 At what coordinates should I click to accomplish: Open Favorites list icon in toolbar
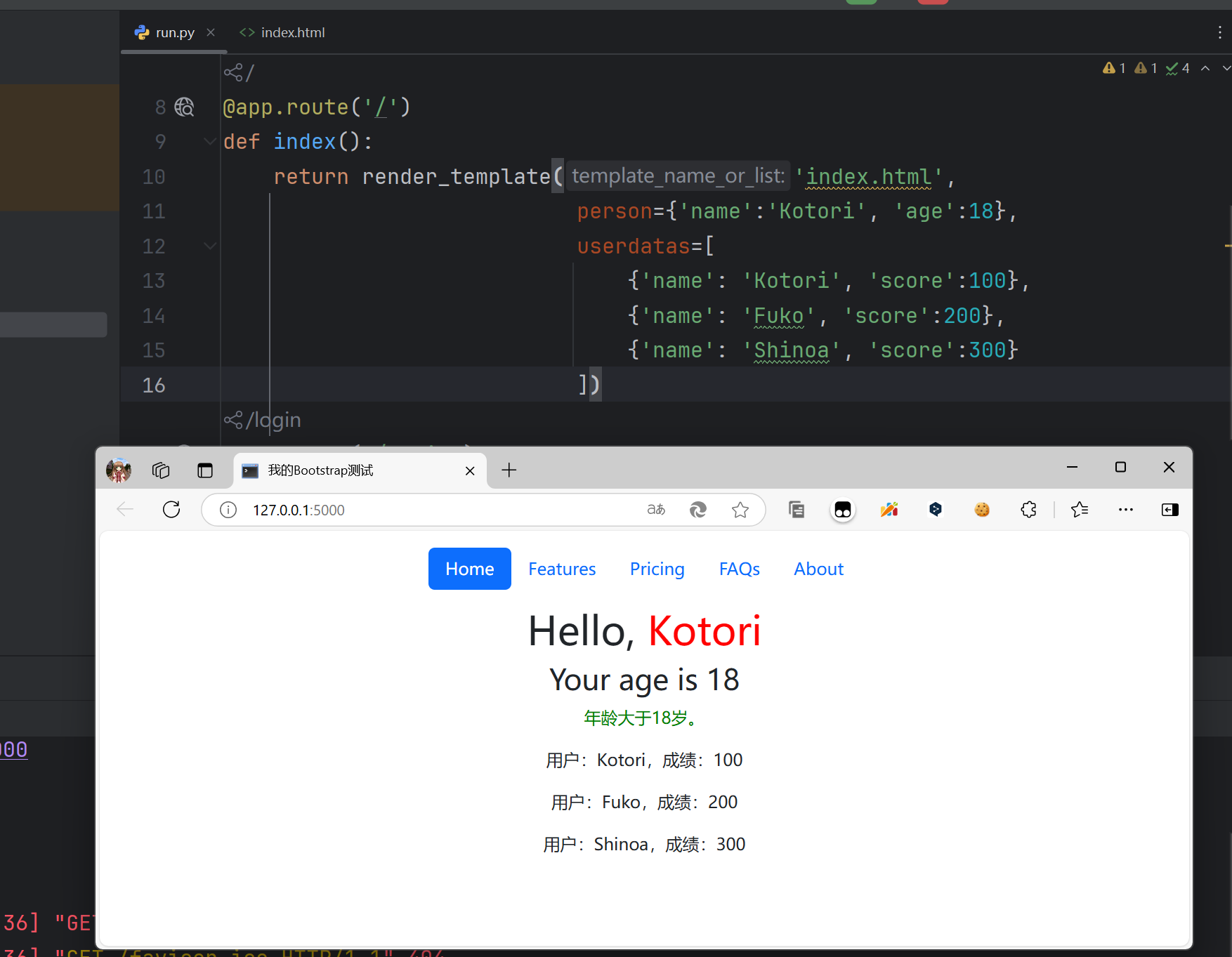[x=1080, y=510]
